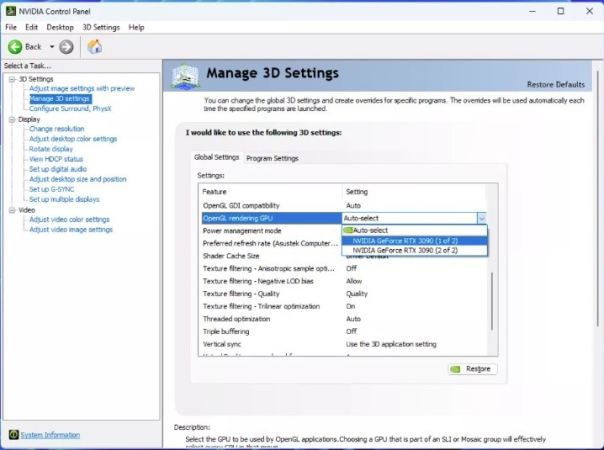Screen dimensions: 604x450
Task: Open Adjust desktop color settings
Action: click(x=73, y=139)
